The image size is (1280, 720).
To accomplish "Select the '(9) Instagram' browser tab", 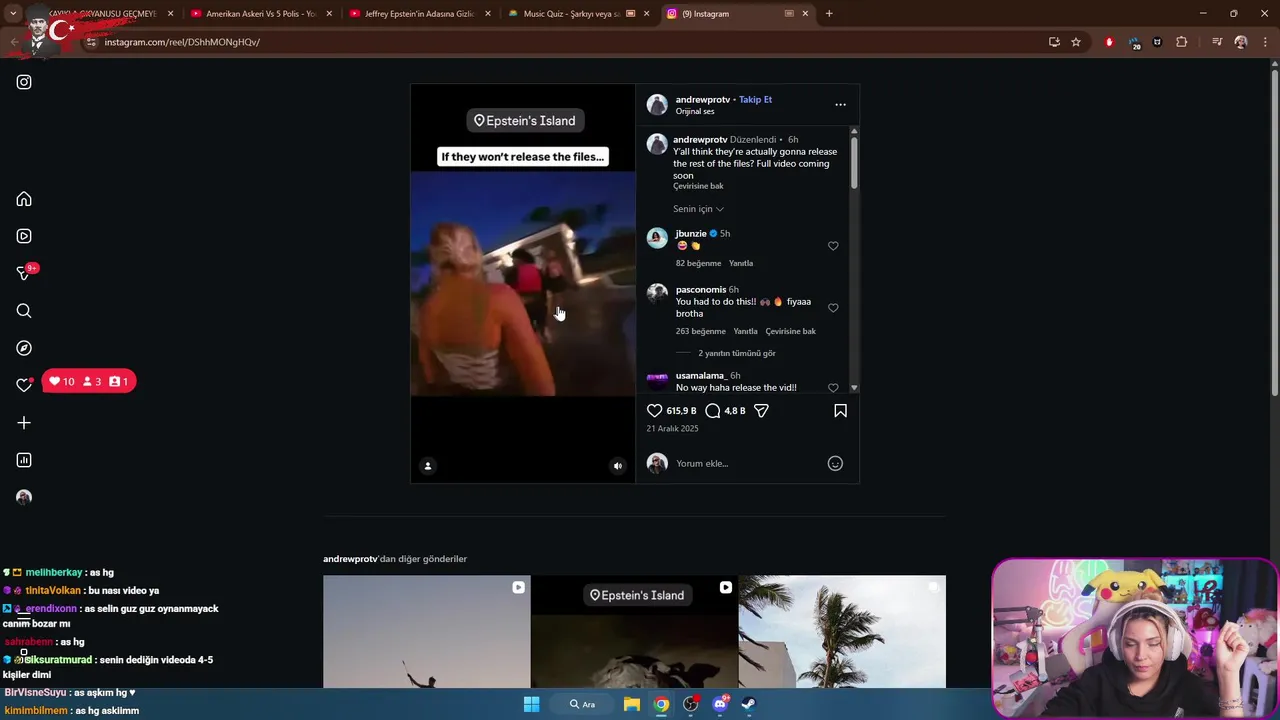I will pyautogui.click(x=737, y=14).
